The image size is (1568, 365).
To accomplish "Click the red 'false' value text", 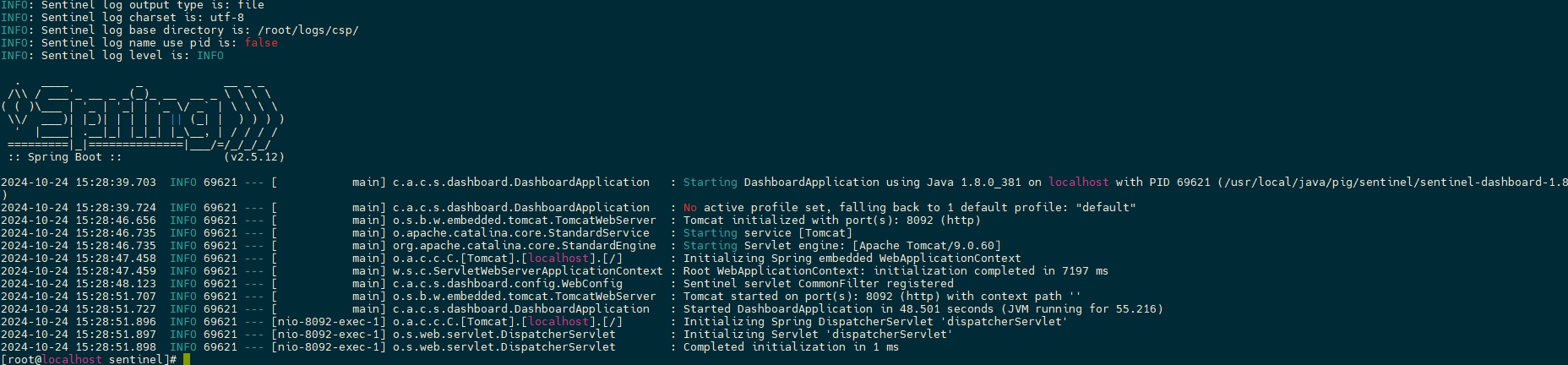I will 261,42.
